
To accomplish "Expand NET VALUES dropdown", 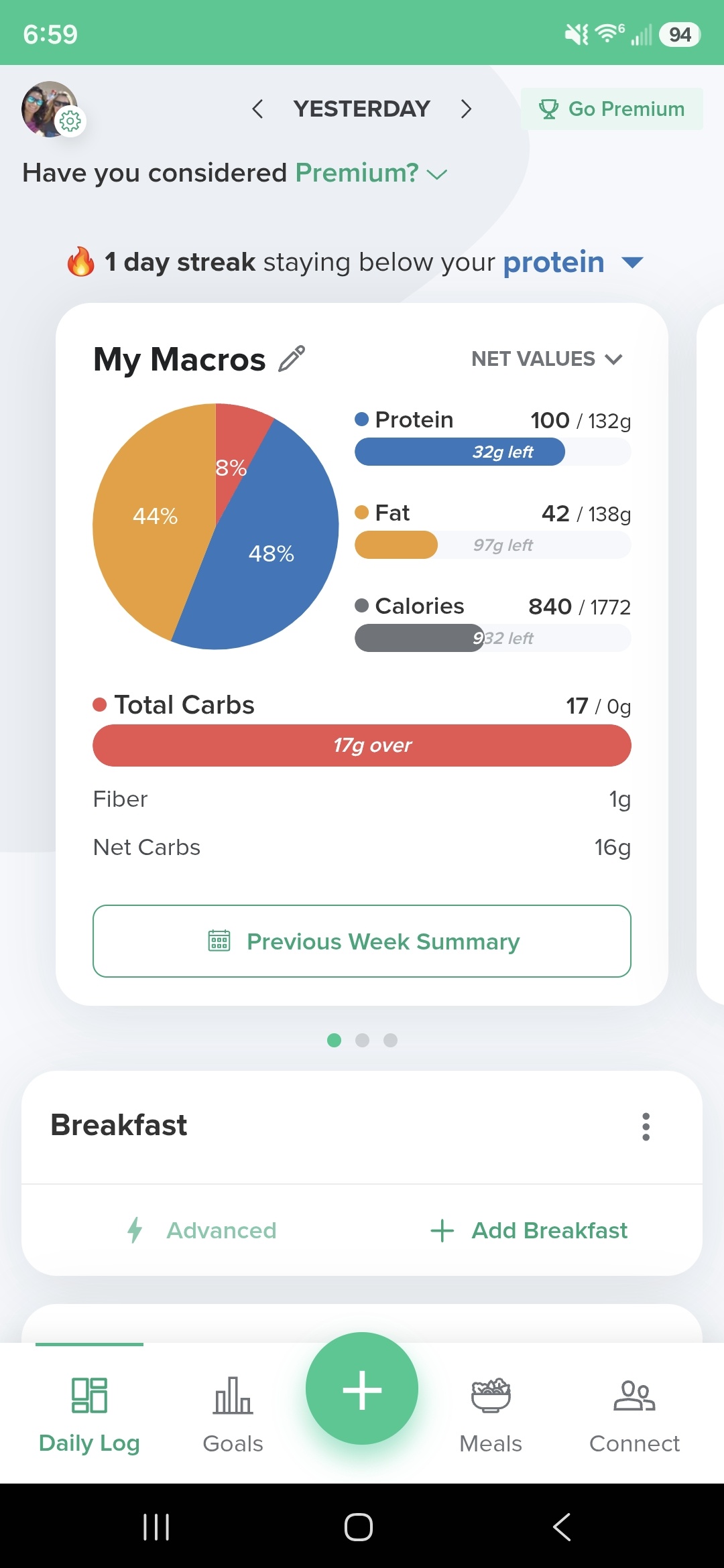I will tap(547, 359).
